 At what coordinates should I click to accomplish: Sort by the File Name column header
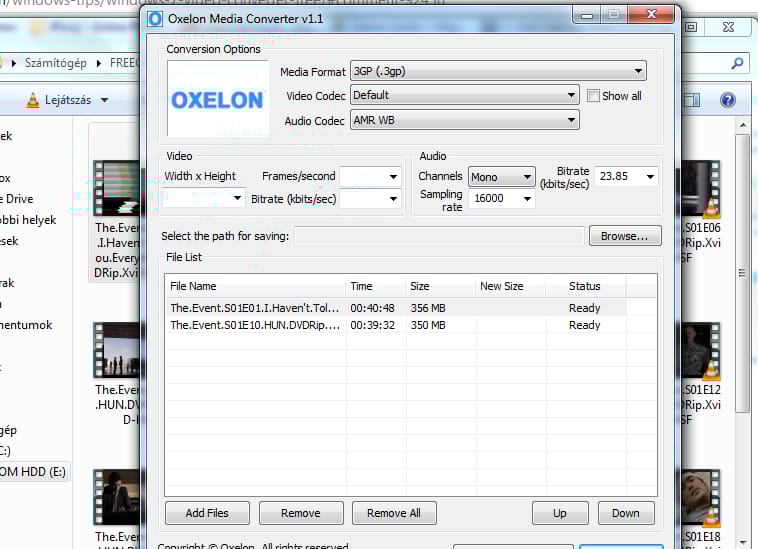256,286
